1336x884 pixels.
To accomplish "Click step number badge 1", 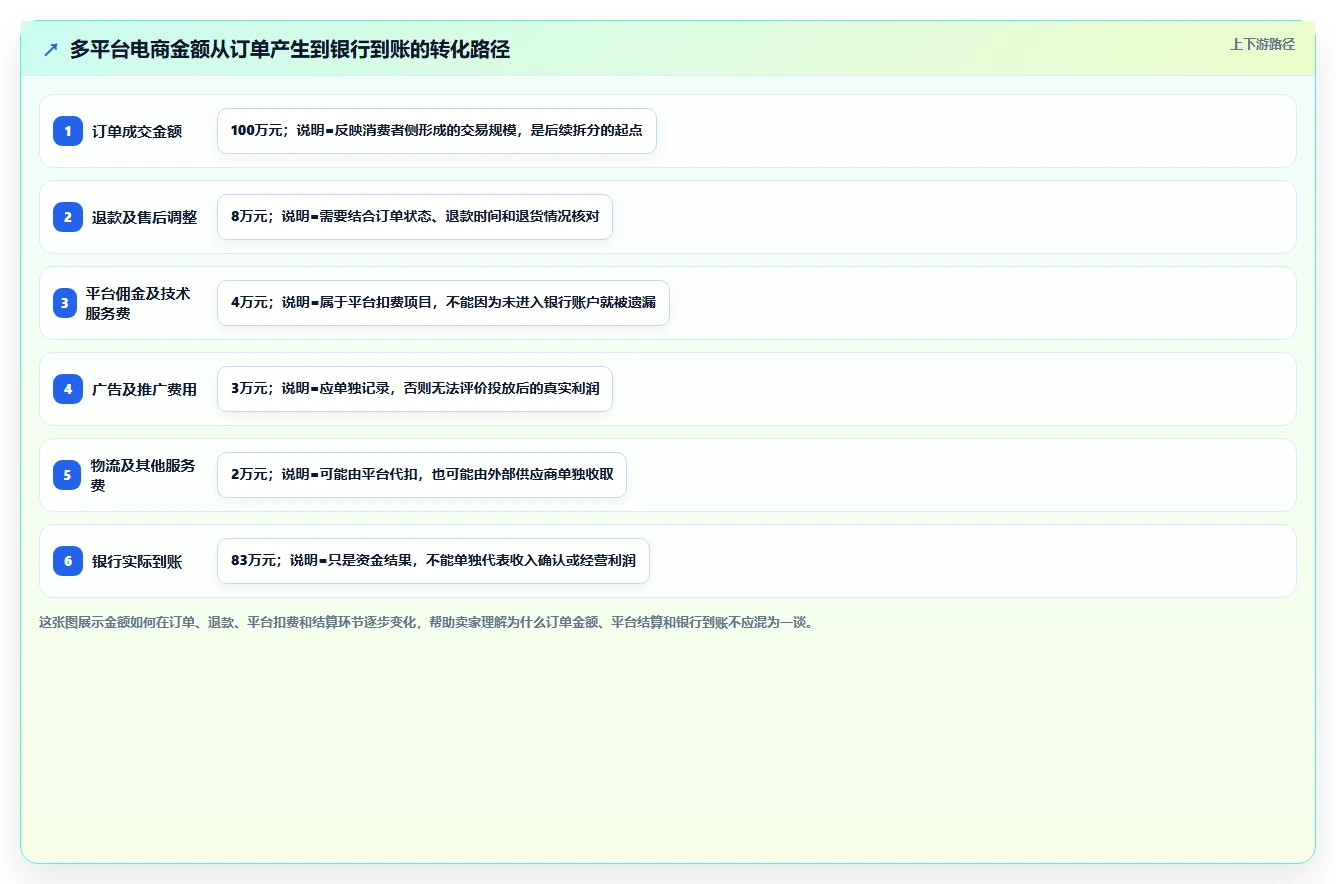I will [x=68, y=130].
